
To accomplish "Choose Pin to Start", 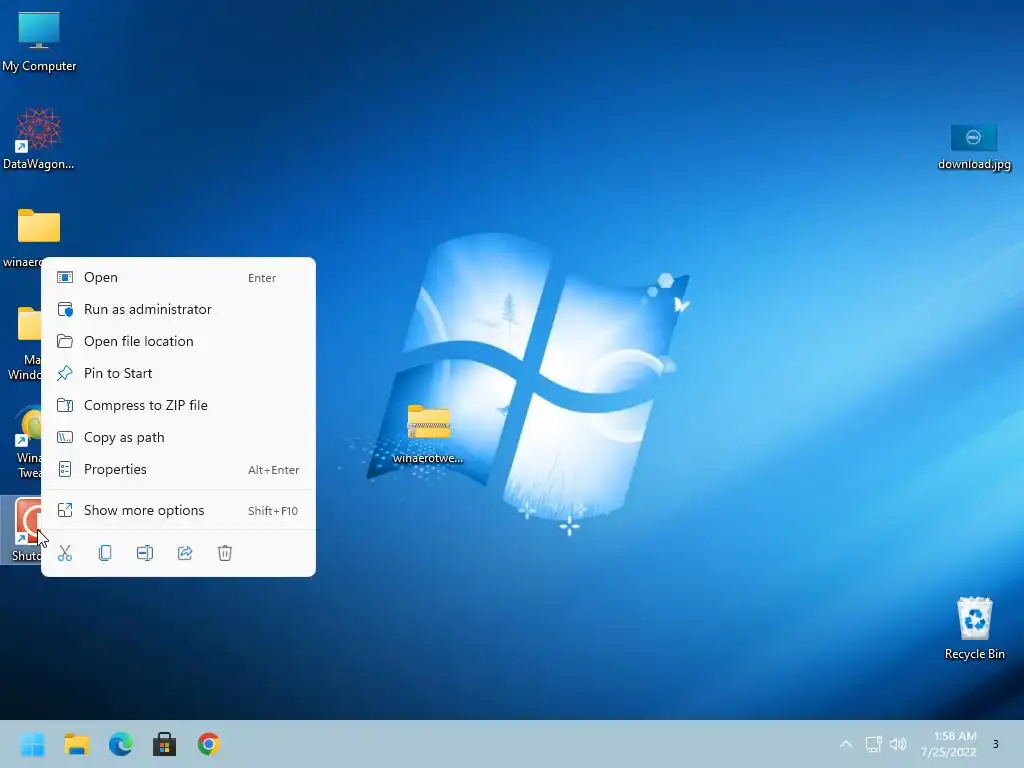I will pyautogui.click(x=178, y=374).
